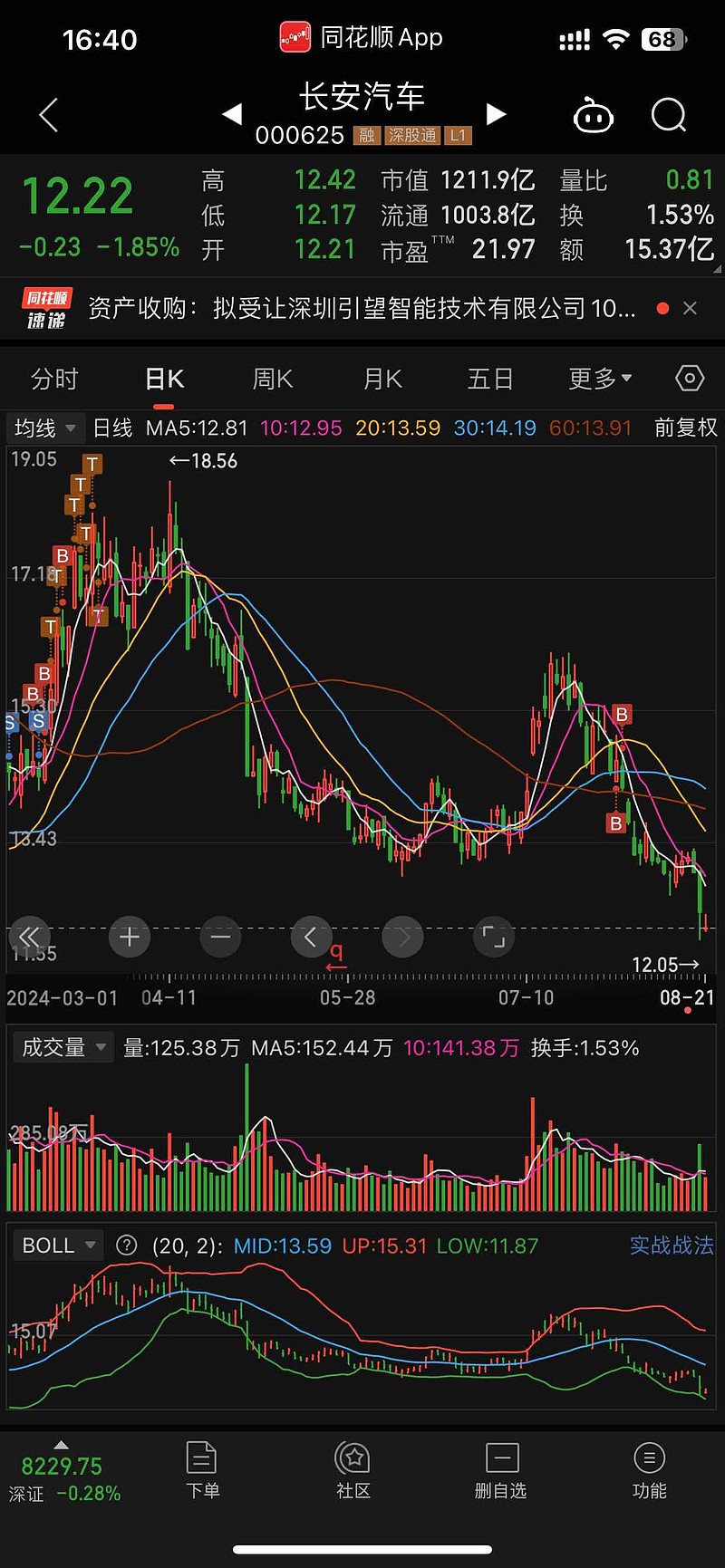Viewport: 725px width, 1568px height.
Task: Jump to earliest data with double-left arrow
Action: 29,937
